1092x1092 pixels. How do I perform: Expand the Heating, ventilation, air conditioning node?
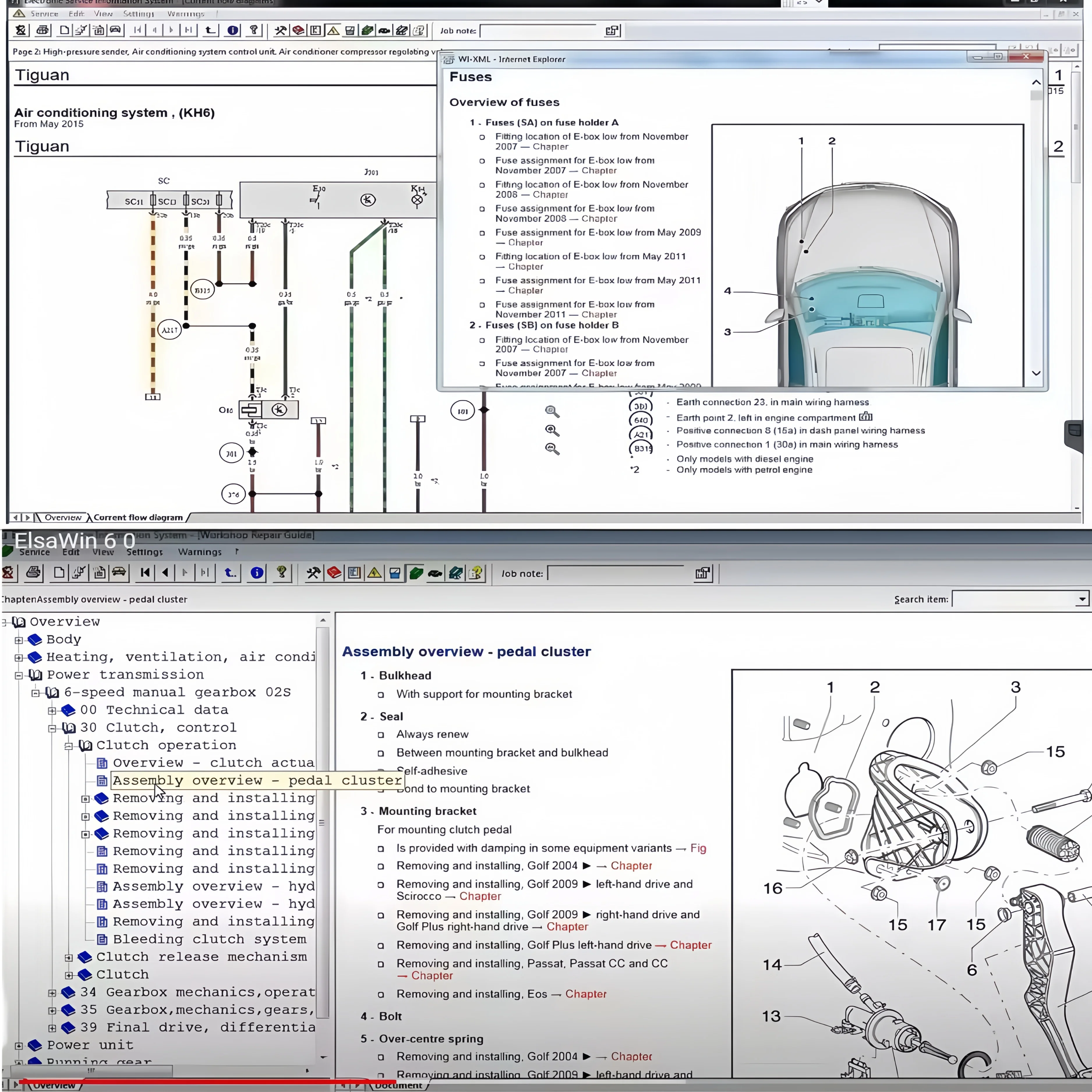[19, 657]
